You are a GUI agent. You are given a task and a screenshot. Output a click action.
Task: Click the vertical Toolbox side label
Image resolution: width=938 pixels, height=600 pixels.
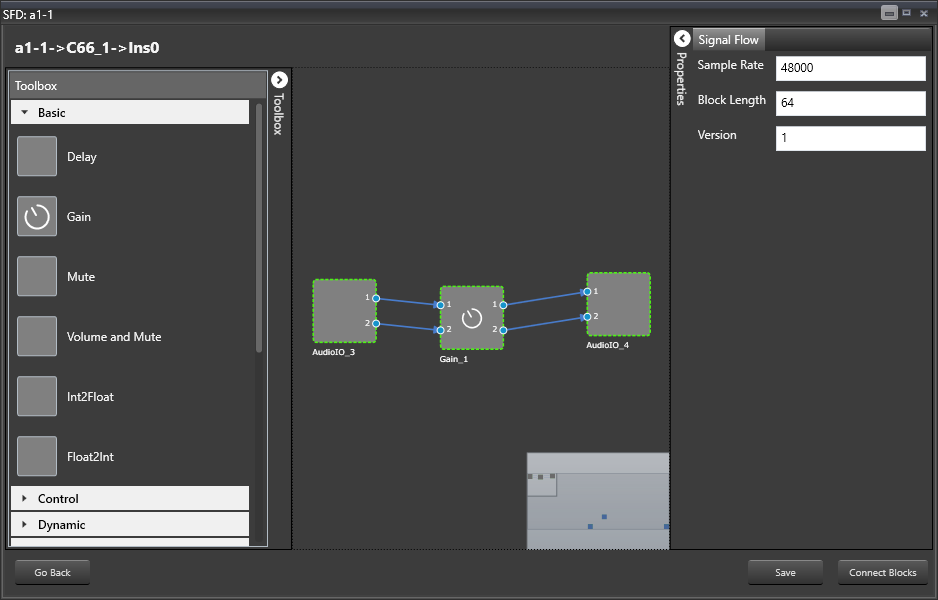(x=278, y=114)
